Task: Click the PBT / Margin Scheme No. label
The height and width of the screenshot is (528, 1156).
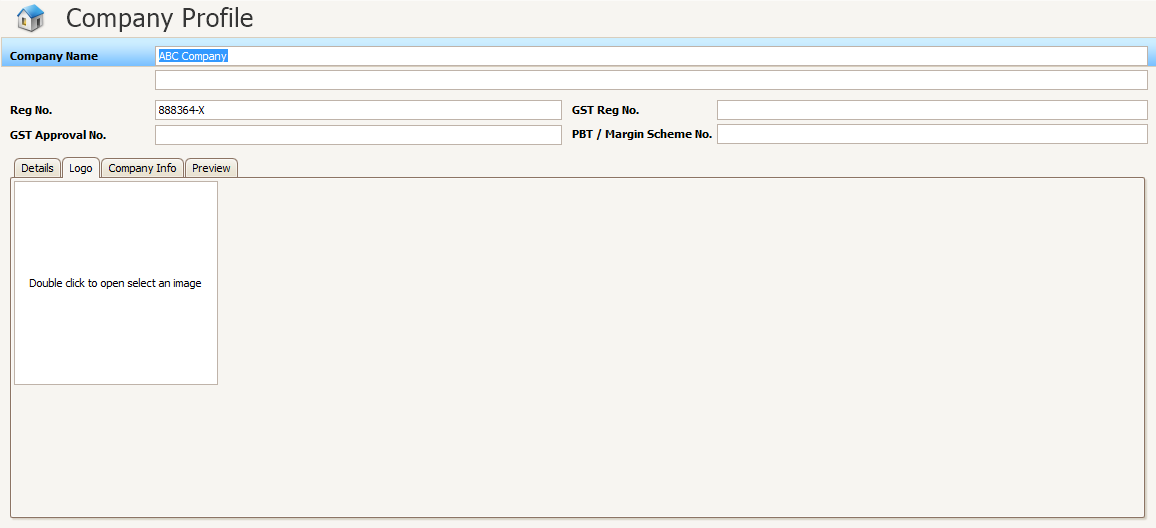Action: (x=641, y=135)
